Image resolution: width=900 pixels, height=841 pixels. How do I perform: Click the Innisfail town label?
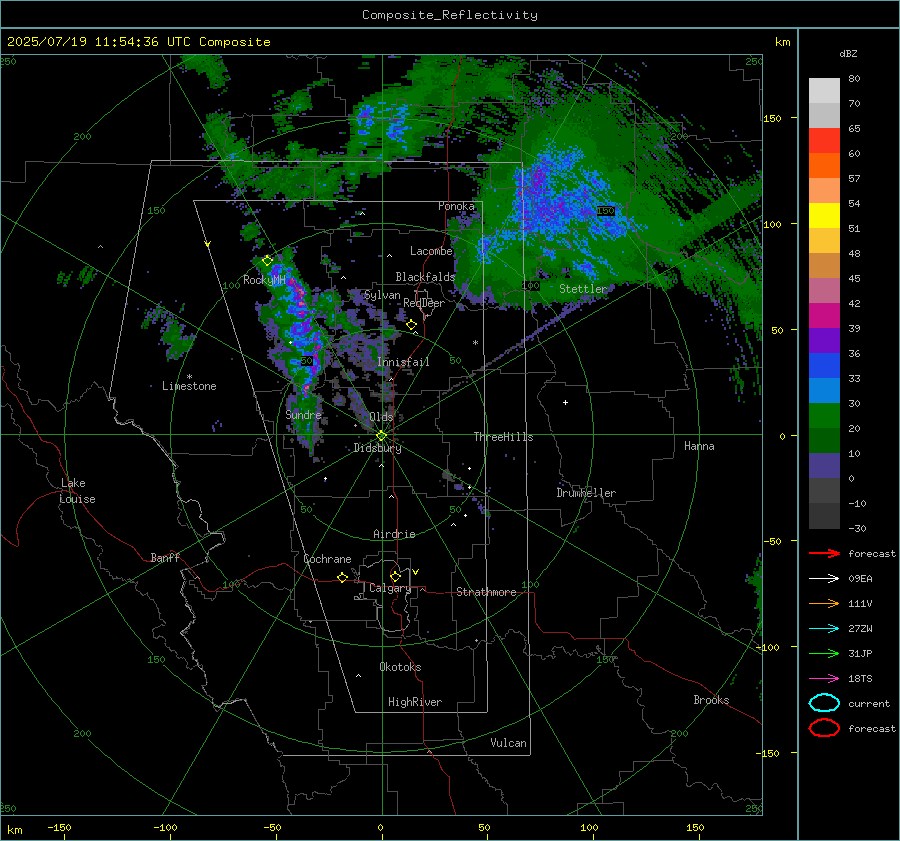pos(403,362)
